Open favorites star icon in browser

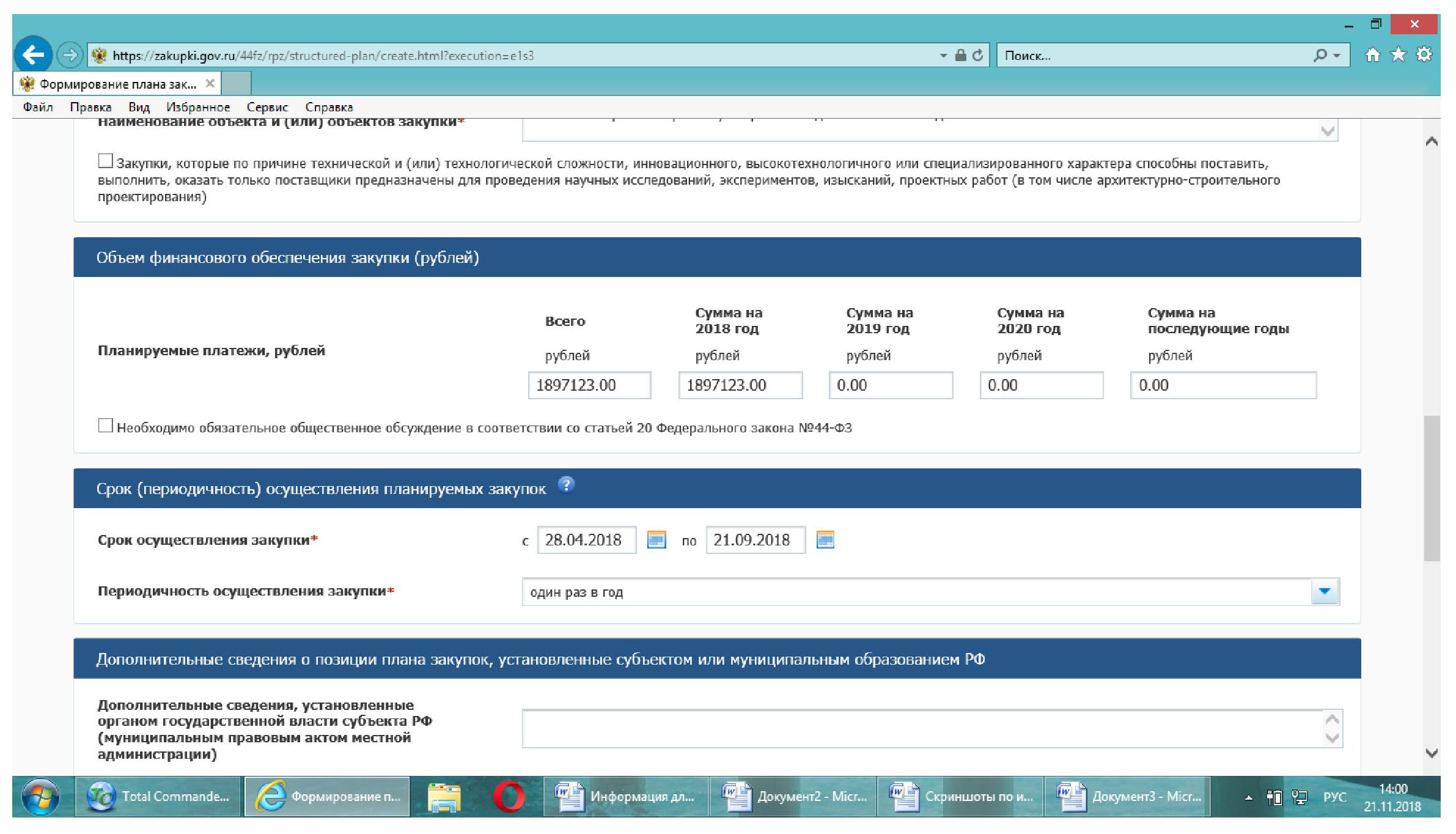coord(1398,55)
